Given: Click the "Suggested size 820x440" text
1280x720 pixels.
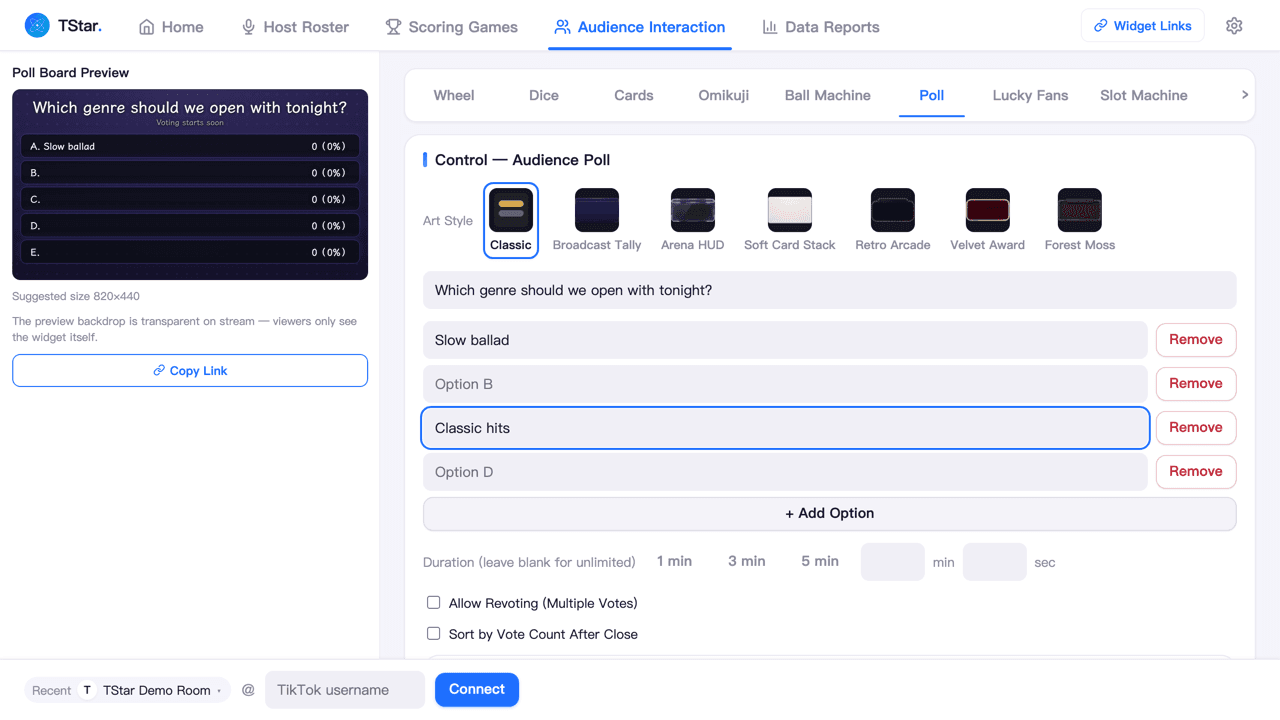Looking at the screenshot, I should [76, 297].
